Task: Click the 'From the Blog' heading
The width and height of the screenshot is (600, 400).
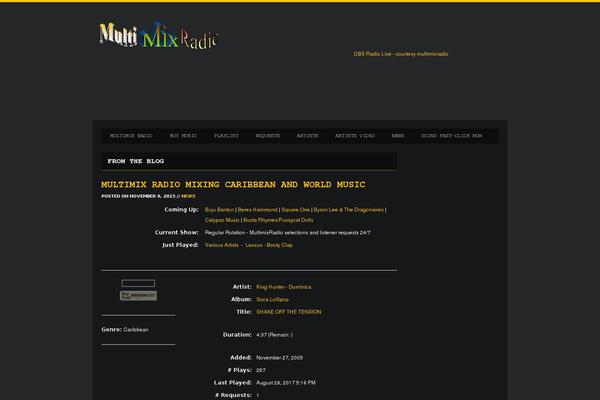Action: click(136, 161)
